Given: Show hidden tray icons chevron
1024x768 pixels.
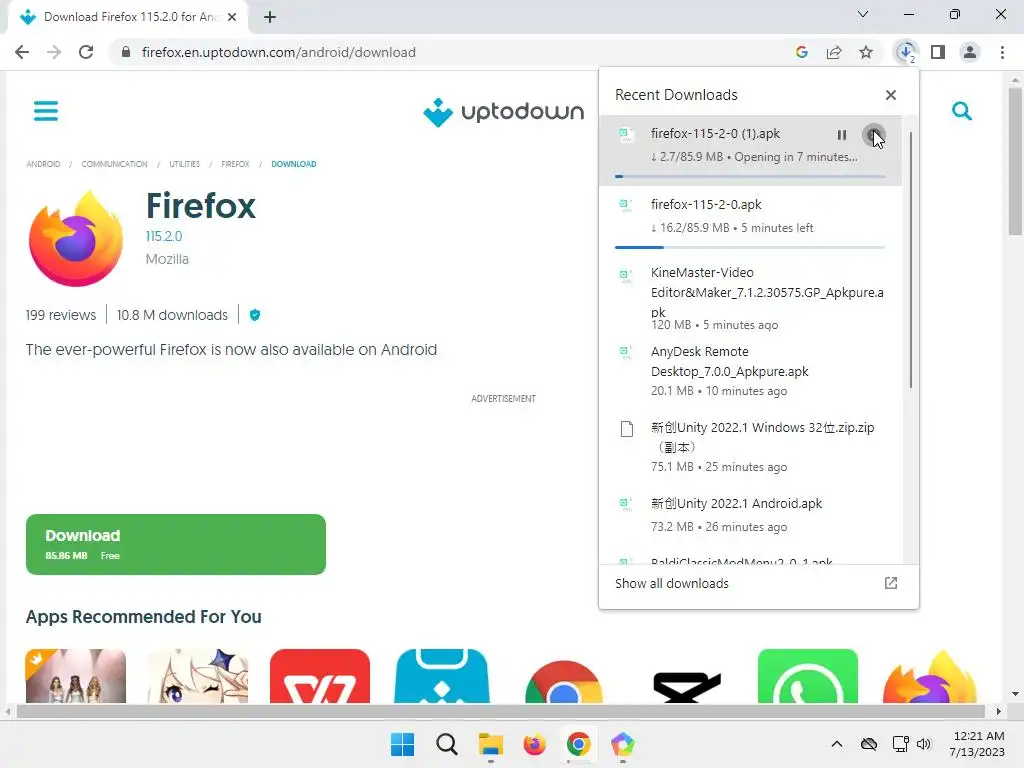Looking at the screenshot, I should (837, 744).
